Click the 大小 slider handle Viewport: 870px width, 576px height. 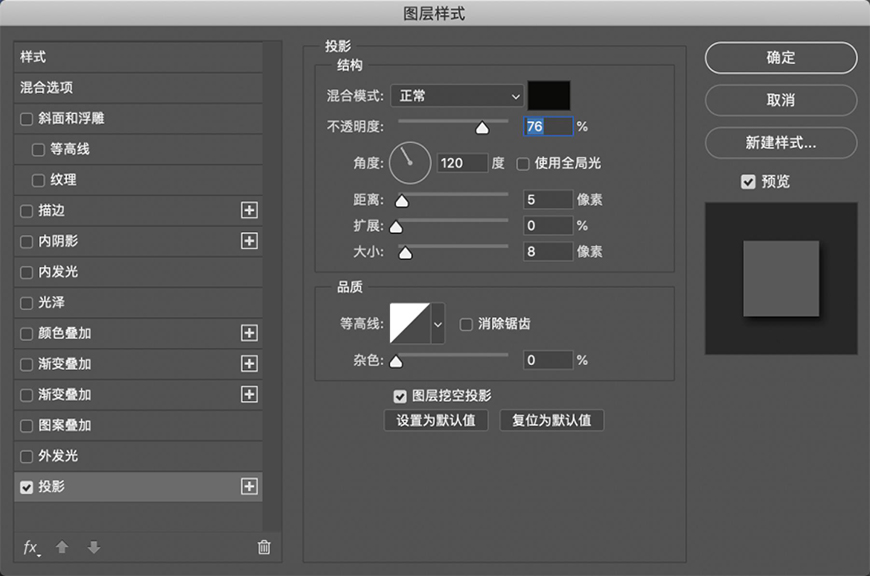(x=406, y=253)
